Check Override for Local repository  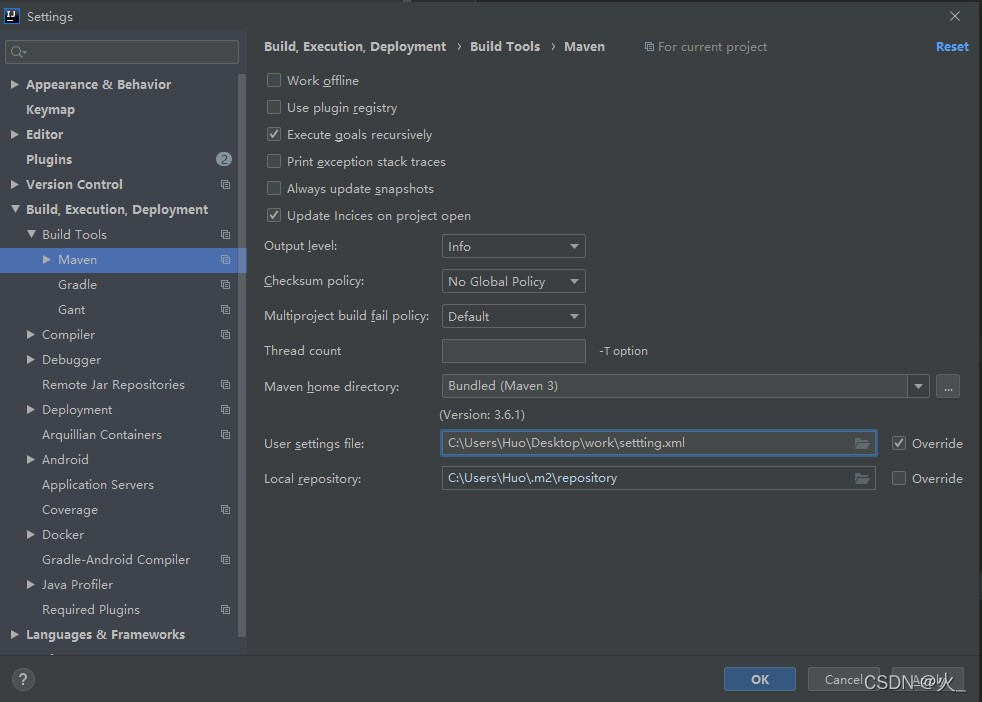899,478
